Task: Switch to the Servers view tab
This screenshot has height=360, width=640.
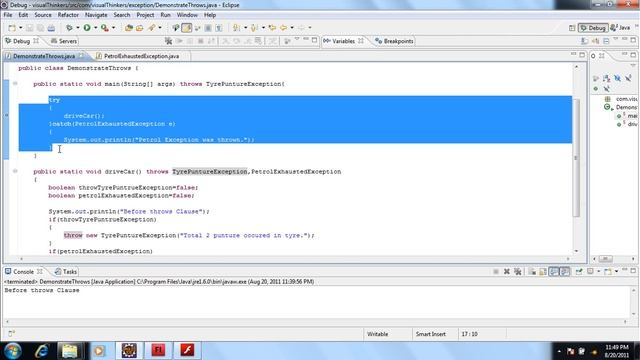Action: coord(64,41)
